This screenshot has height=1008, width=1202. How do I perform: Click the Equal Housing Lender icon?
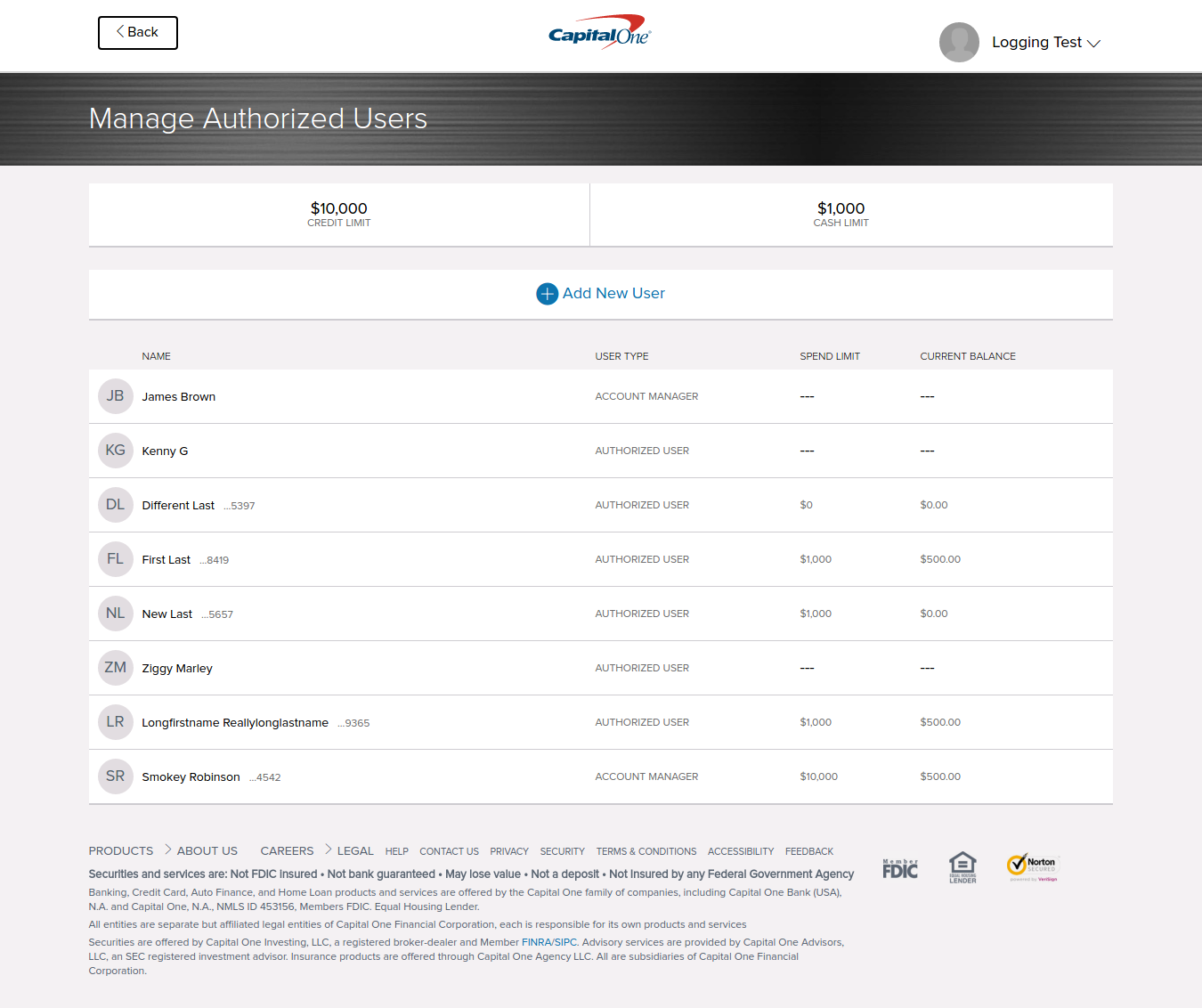tap(962, 866)
